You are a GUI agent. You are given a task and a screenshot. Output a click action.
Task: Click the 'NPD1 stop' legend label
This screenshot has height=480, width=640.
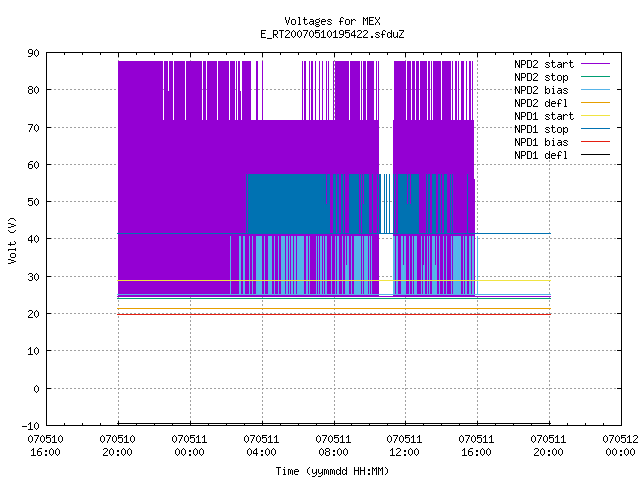coord(541,129)
